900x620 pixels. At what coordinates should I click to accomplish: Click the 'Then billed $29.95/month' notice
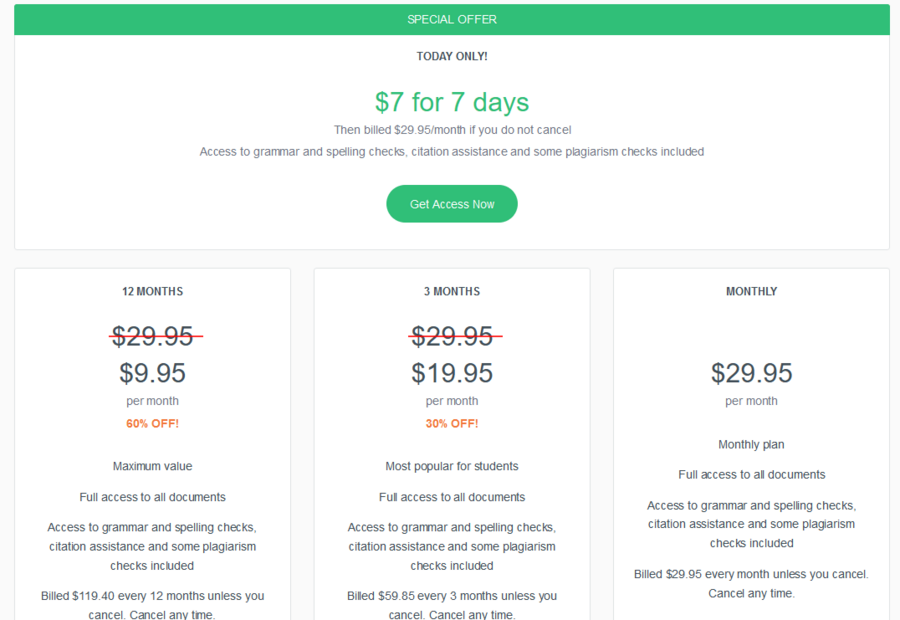tap(452, 130)
